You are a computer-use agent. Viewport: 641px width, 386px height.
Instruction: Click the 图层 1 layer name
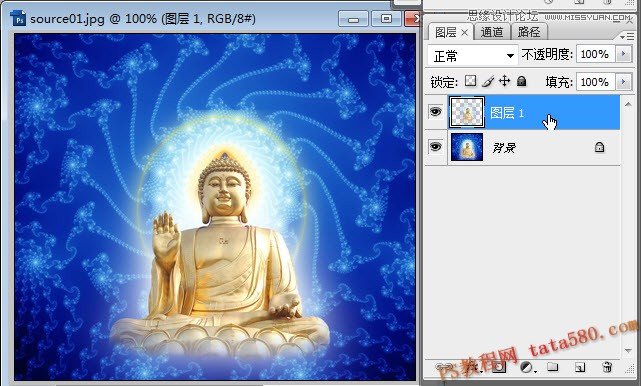coord(507,113)
